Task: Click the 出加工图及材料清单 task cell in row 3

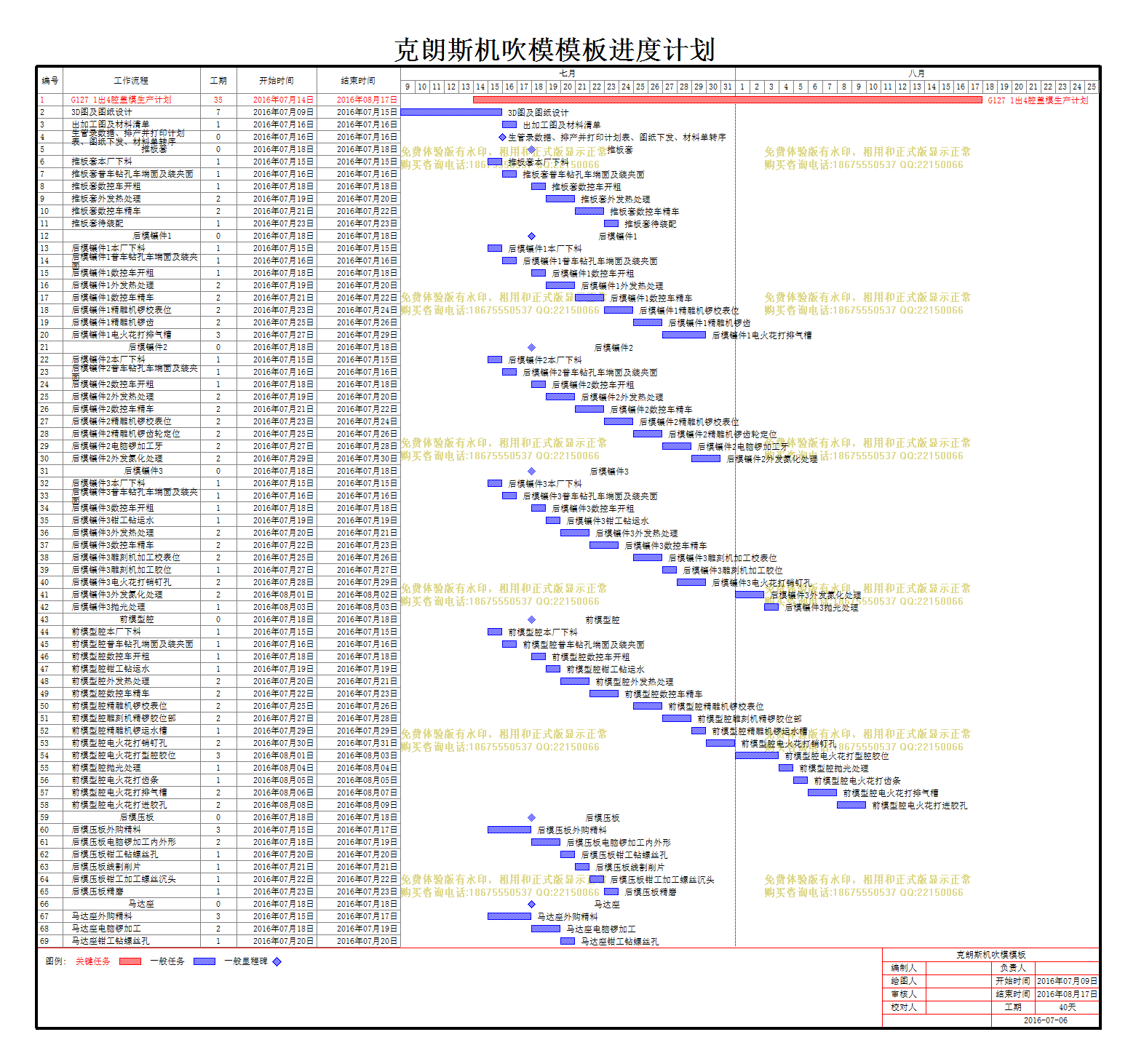Action: click(131, 124)
